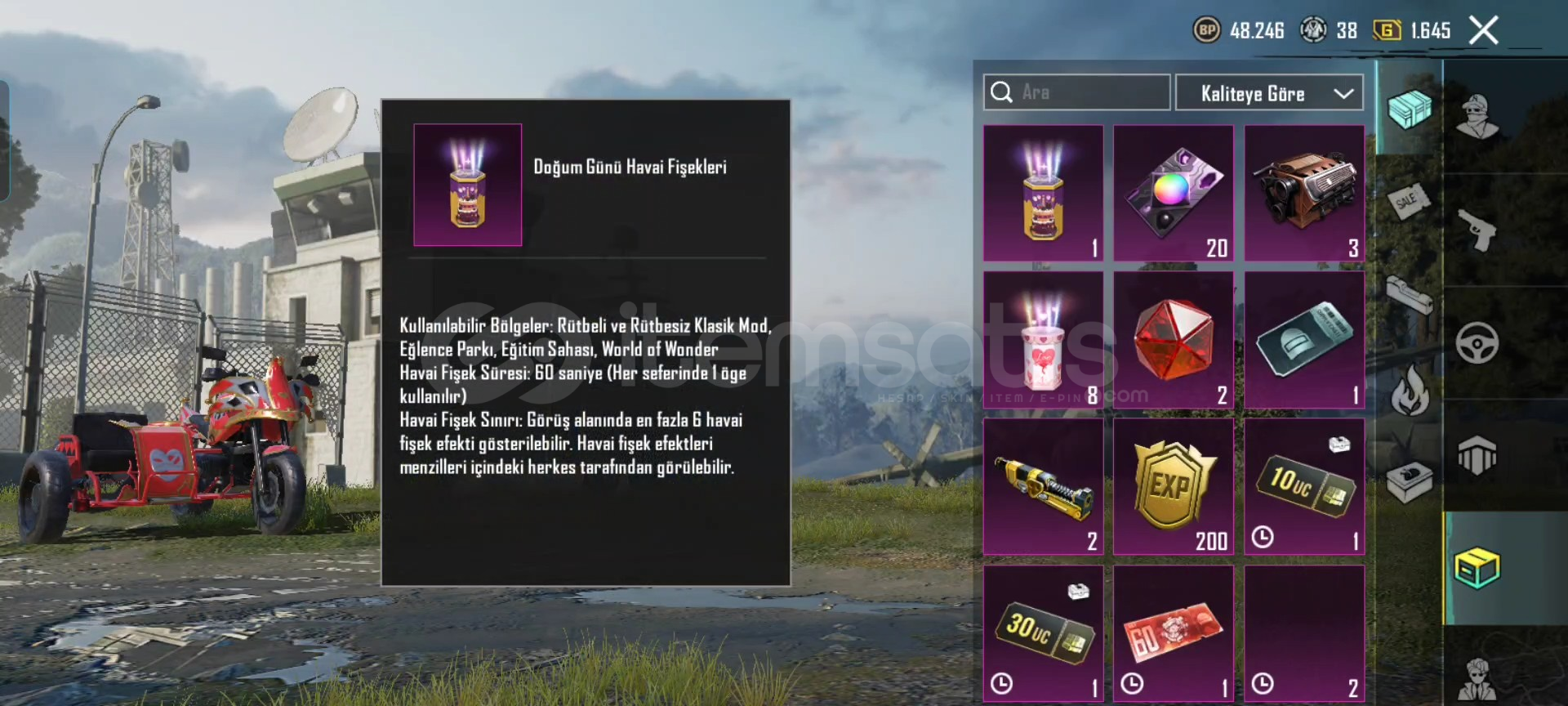Open the pistol weapons category icon
The width and height of the screenshot is (1568, 706).
[x=1477, y=230]
